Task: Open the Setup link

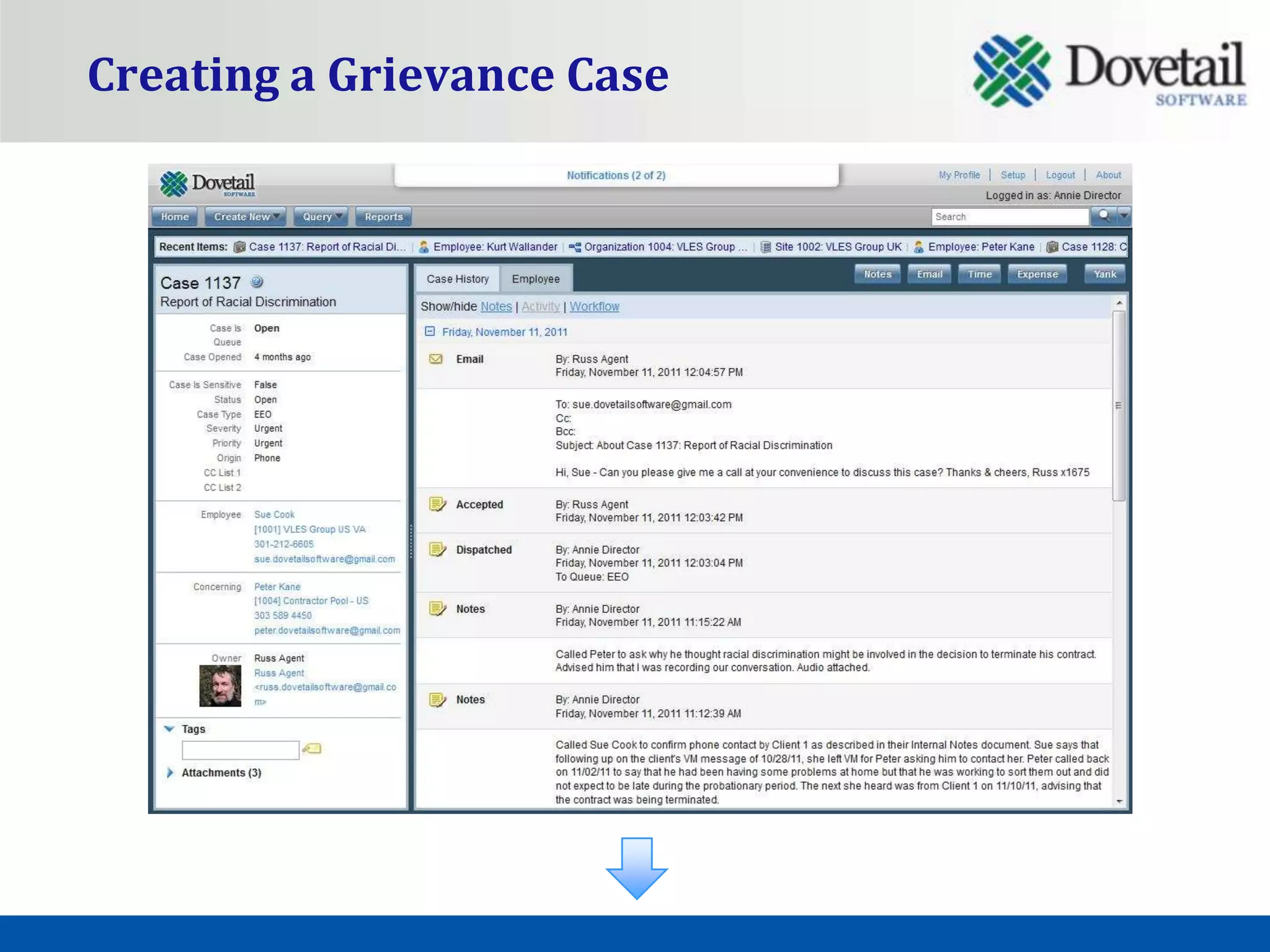Action: coord(1013,175)
